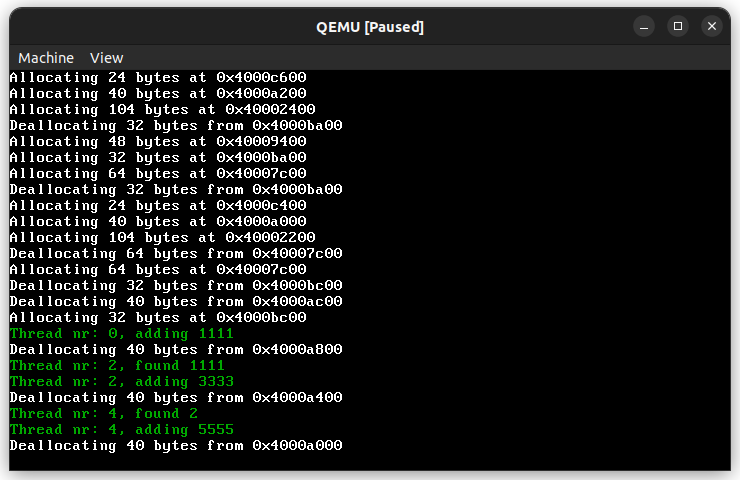Click line 'Thread nr: 2, adding 3333'
Viewport: 740px width, 480px height.
coord(122,382)
